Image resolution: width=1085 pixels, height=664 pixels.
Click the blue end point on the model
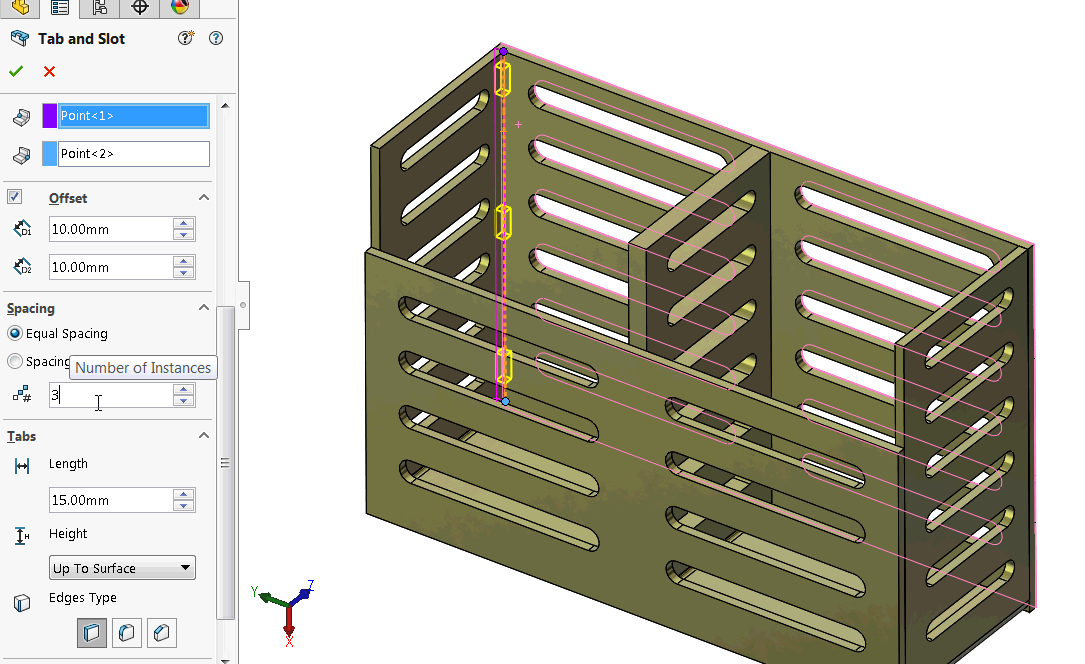[x=505, y=401]
